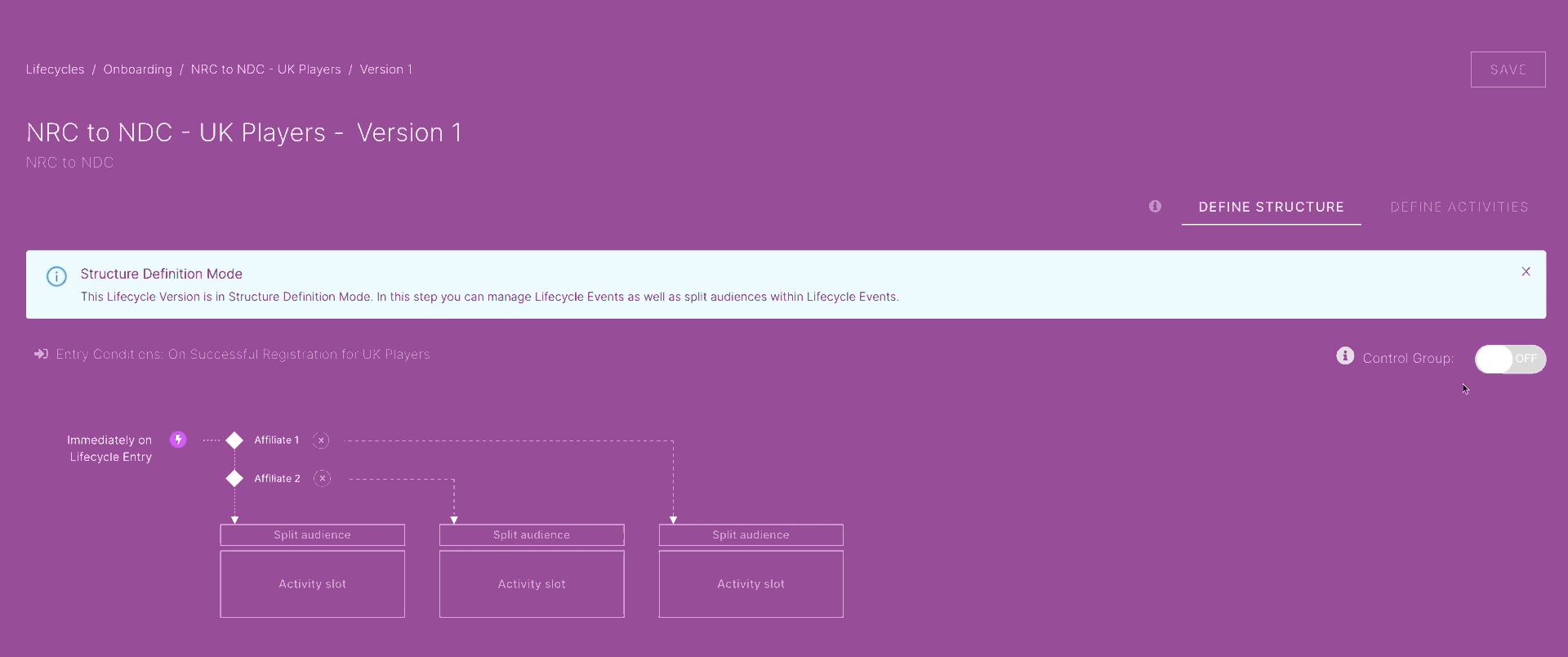Click the entry conditions arrow icon
This screenshot has width=1568, height=657.
click(41, 354)
